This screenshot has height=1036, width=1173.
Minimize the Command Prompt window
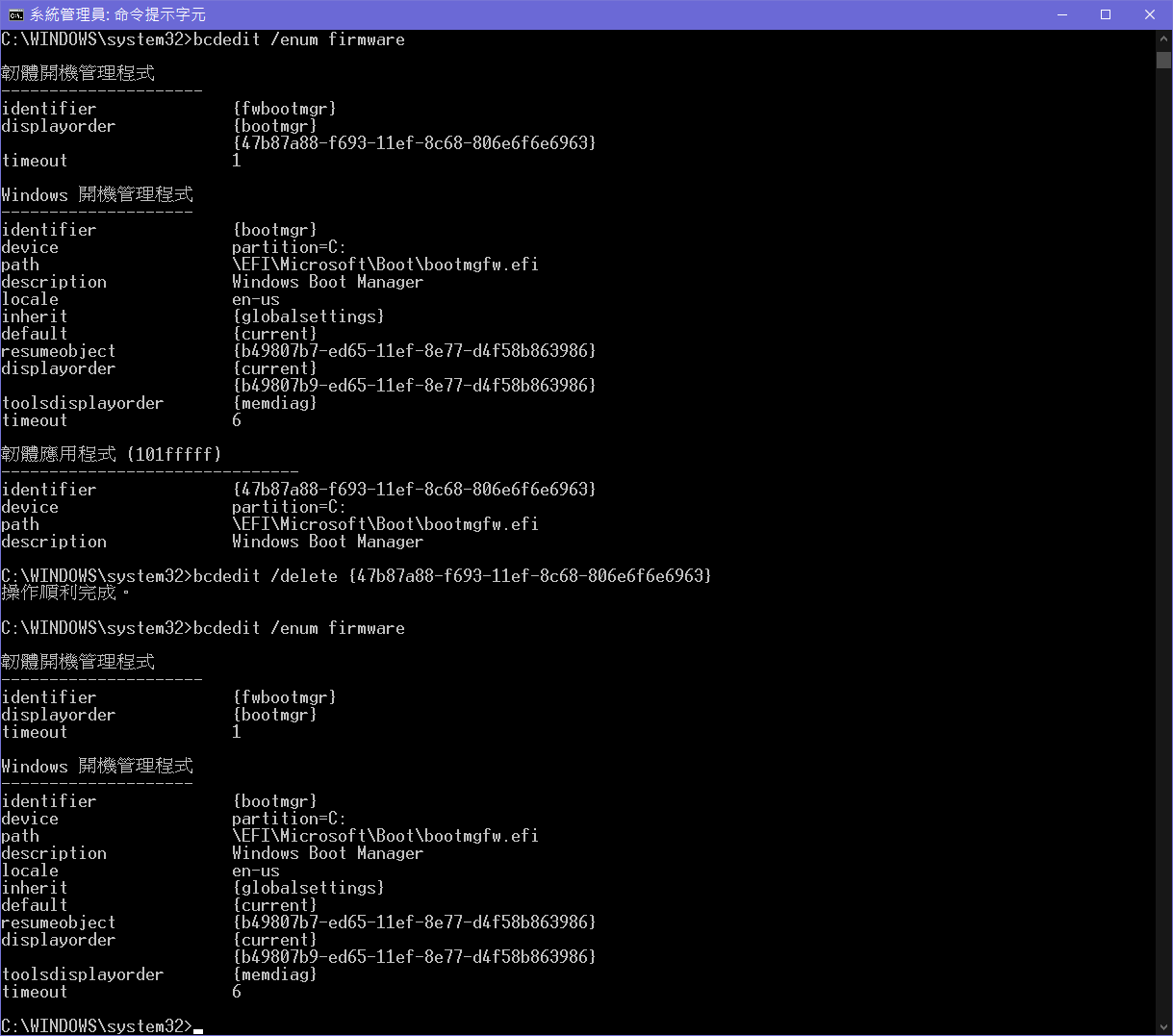click(x=1062, y=14)
